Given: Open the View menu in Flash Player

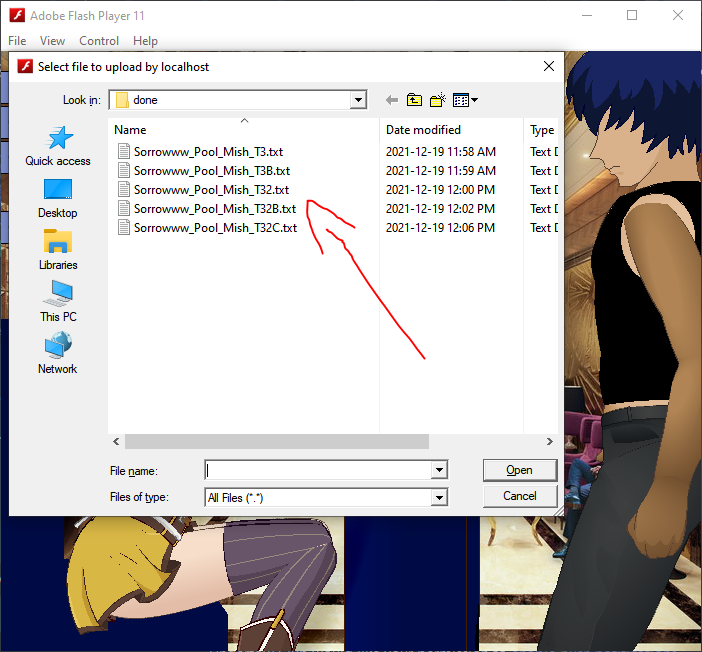Looking at the screenshot, I should coord(52,41).
